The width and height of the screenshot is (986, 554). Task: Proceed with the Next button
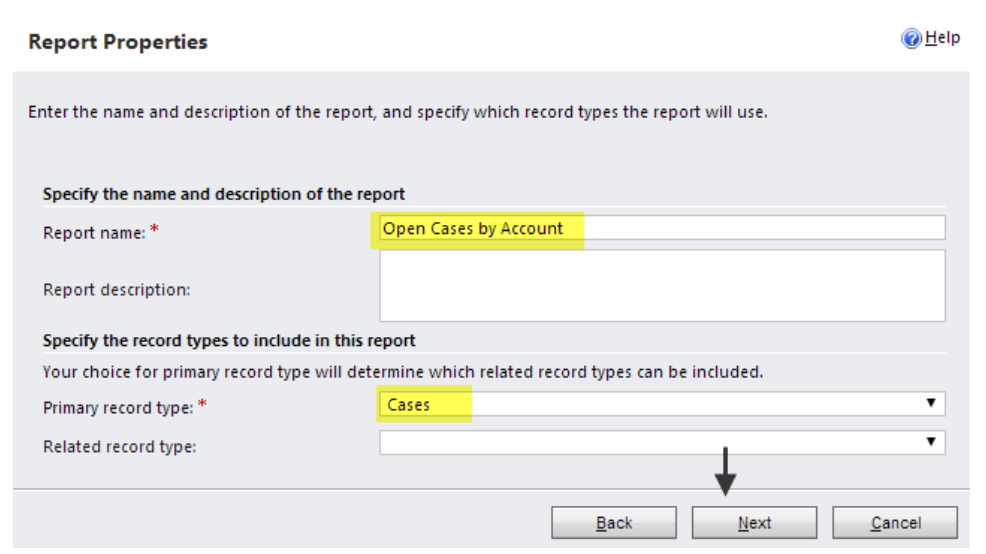(755, 523)
